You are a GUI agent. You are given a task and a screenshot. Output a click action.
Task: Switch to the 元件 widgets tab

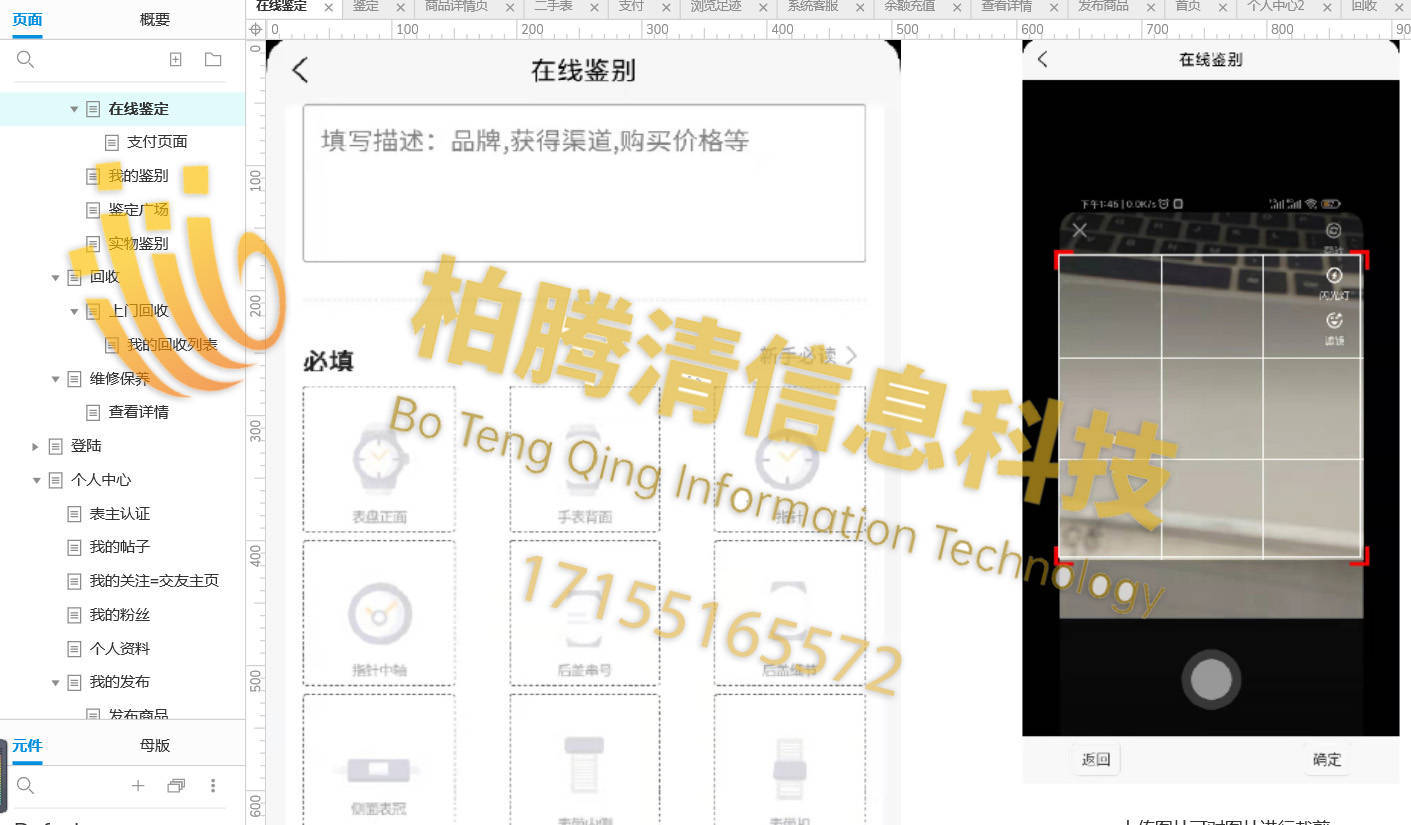tap(27, 745)
